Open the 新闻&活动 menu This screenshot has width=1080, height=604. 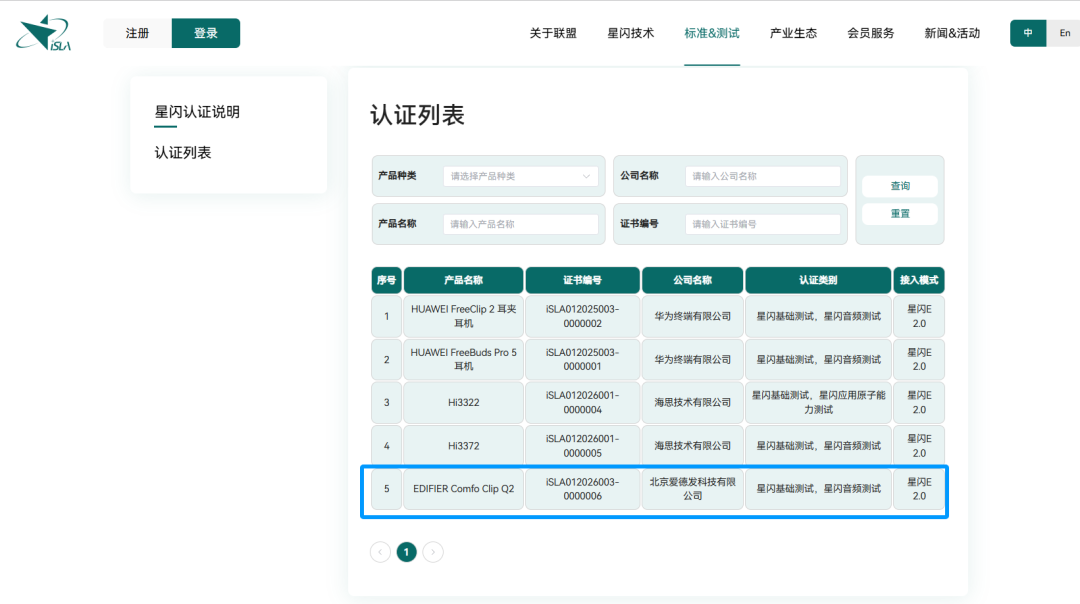[952, 33]
